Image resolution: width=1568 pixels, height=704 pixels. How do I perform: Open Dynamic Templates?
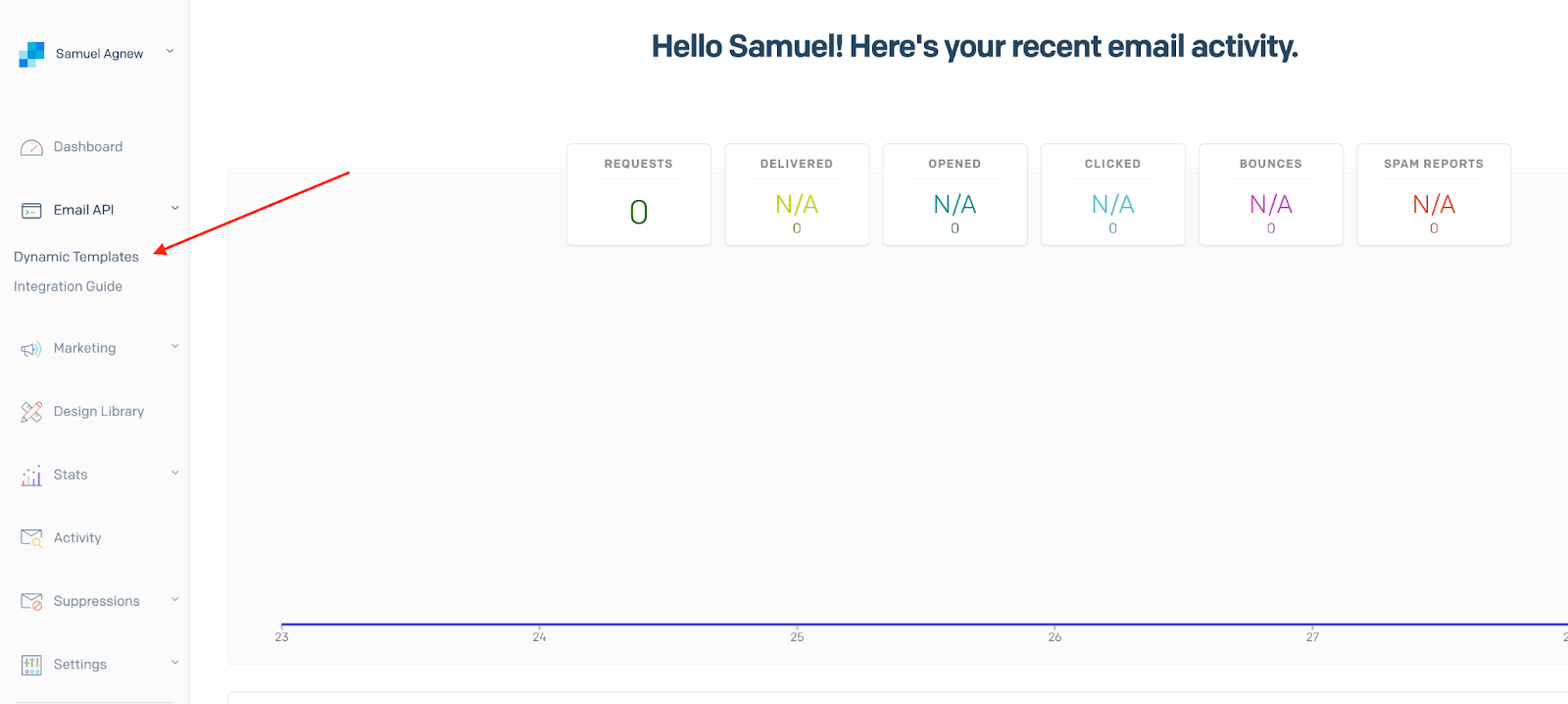point(75,256)
